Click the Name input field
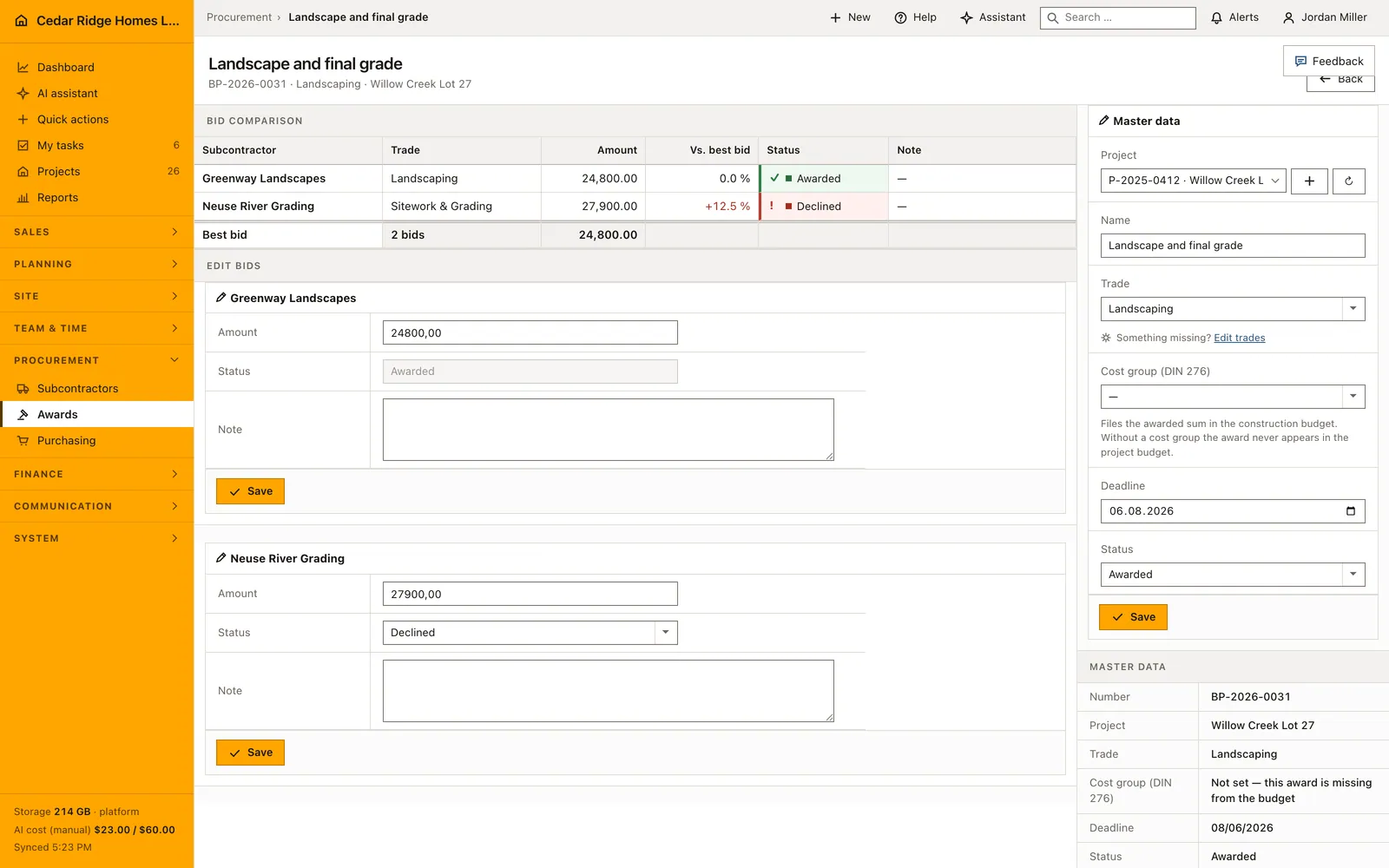1389x868 pixels. click(x=1233, y=246)
